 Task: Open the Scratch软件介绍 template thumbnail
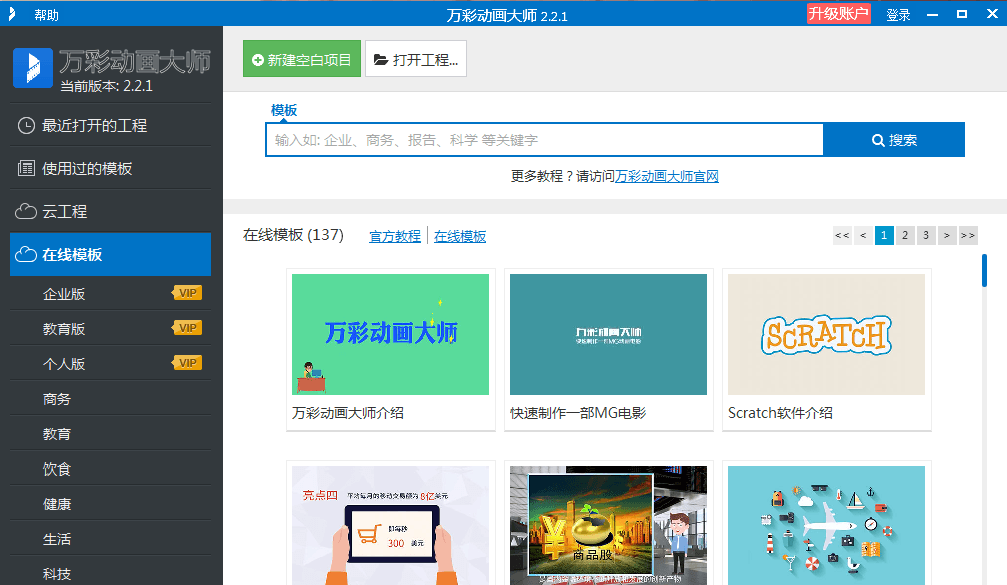point(827,334)
